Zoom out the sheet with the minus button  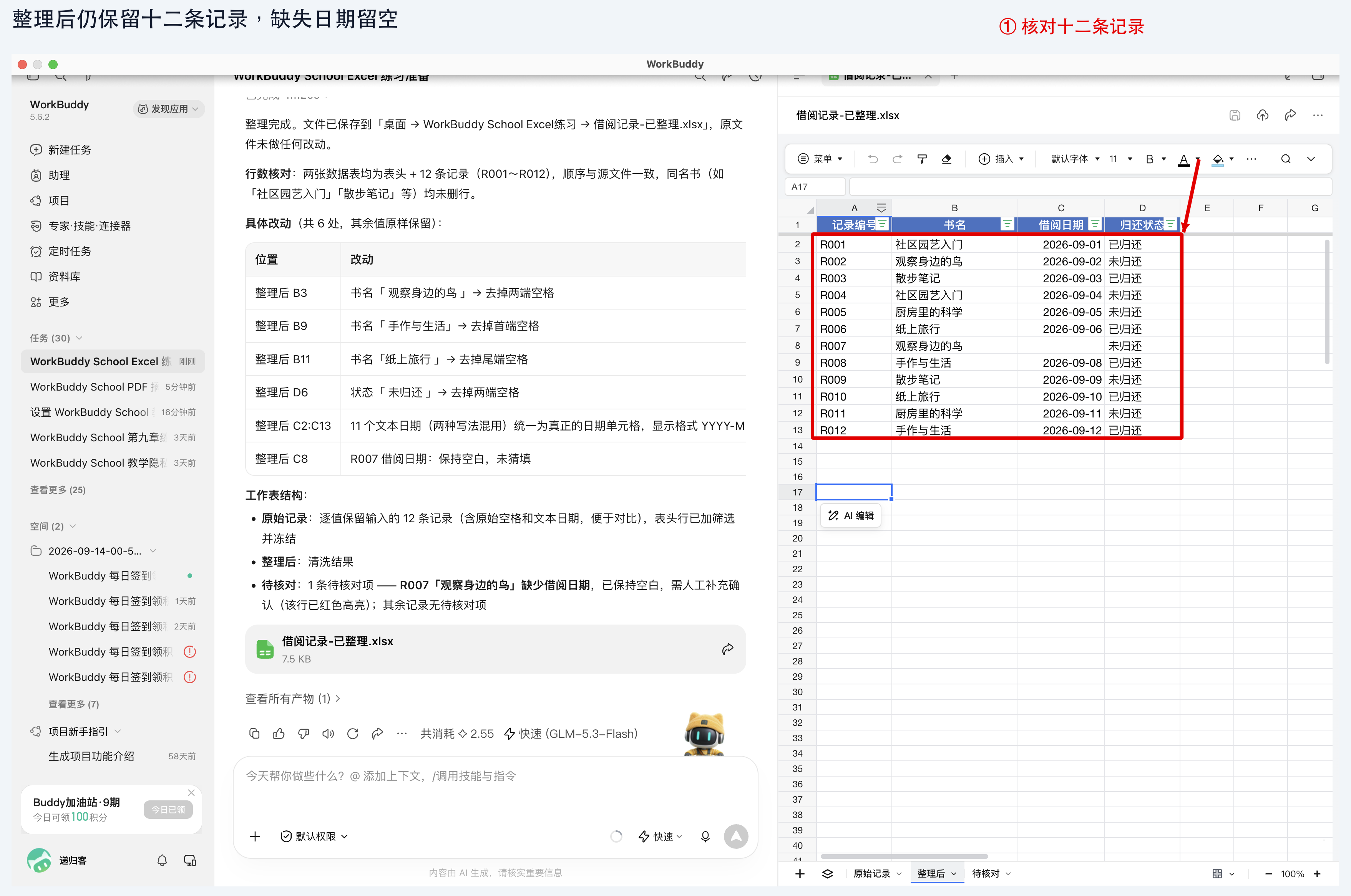coord(1269,874)
